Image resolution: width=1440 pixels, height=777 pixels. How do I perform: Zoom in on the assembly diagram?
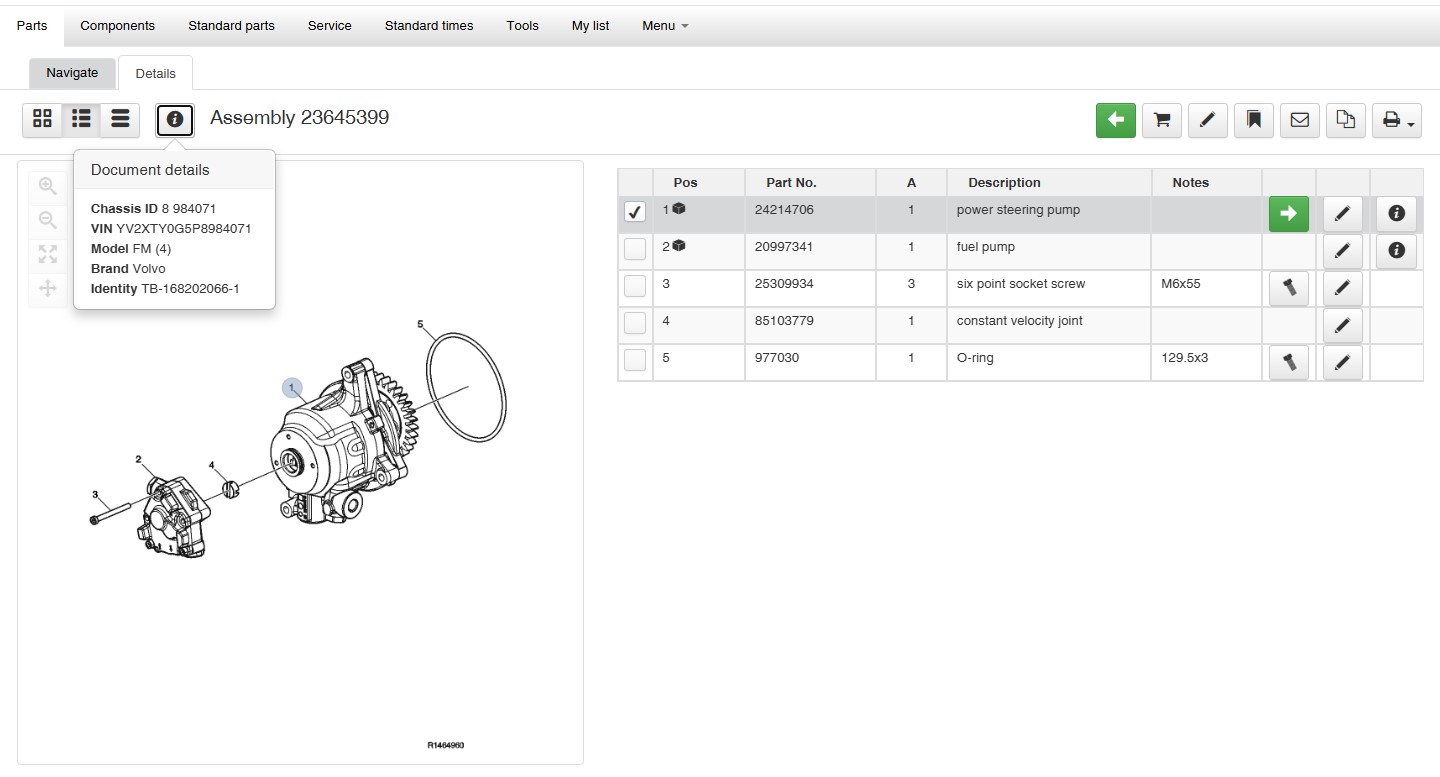[47, 186]
